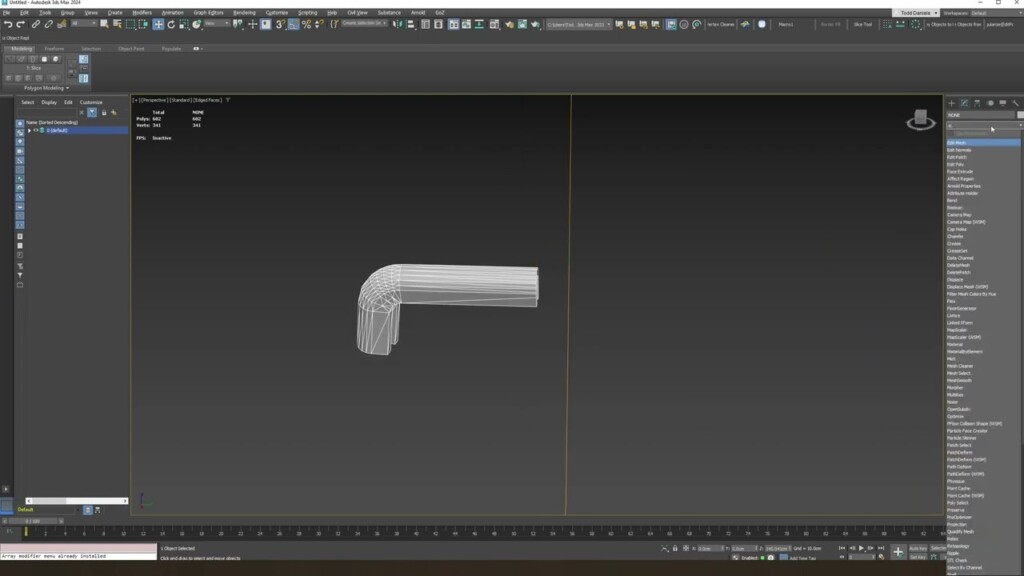
Task: Switch to the Create command panel
Action: click(951, 103)
